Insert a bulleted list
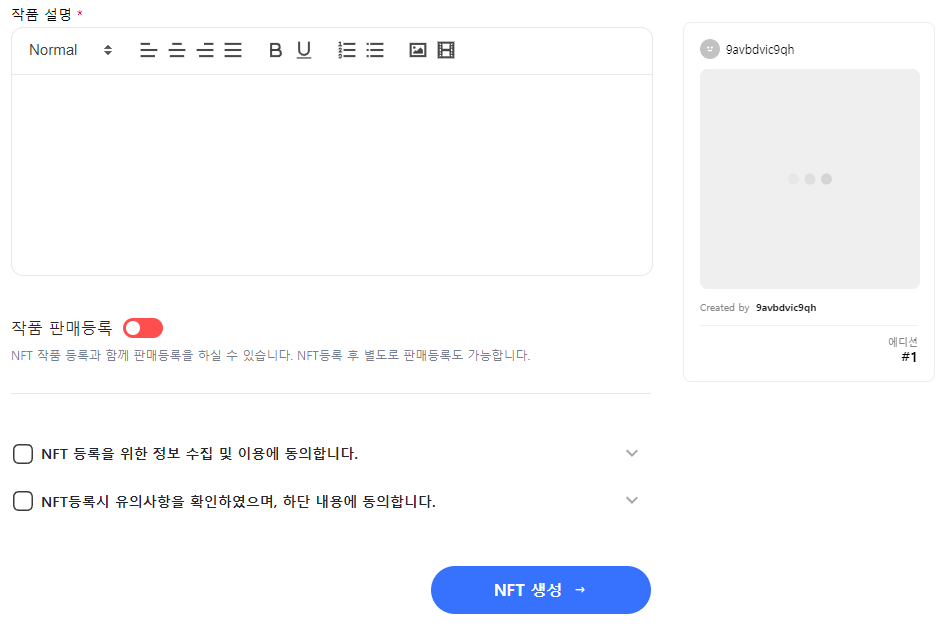This screenshot has height=641, width=952. pos(375,50)
